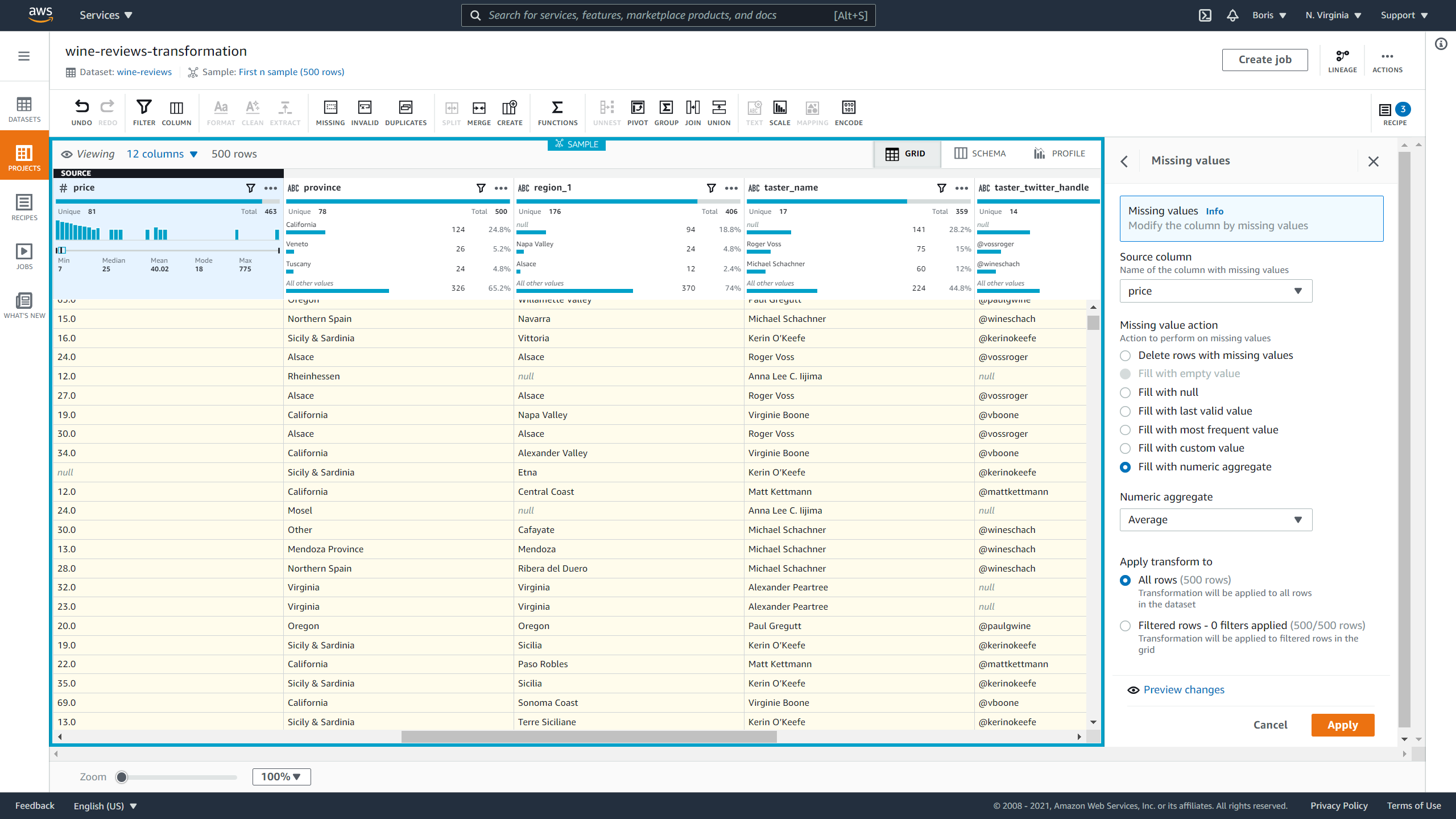This screenshot has height=819, width=1456.
Task: Select Fill with numeric aggregate radio button
Action: point(1126,467)
